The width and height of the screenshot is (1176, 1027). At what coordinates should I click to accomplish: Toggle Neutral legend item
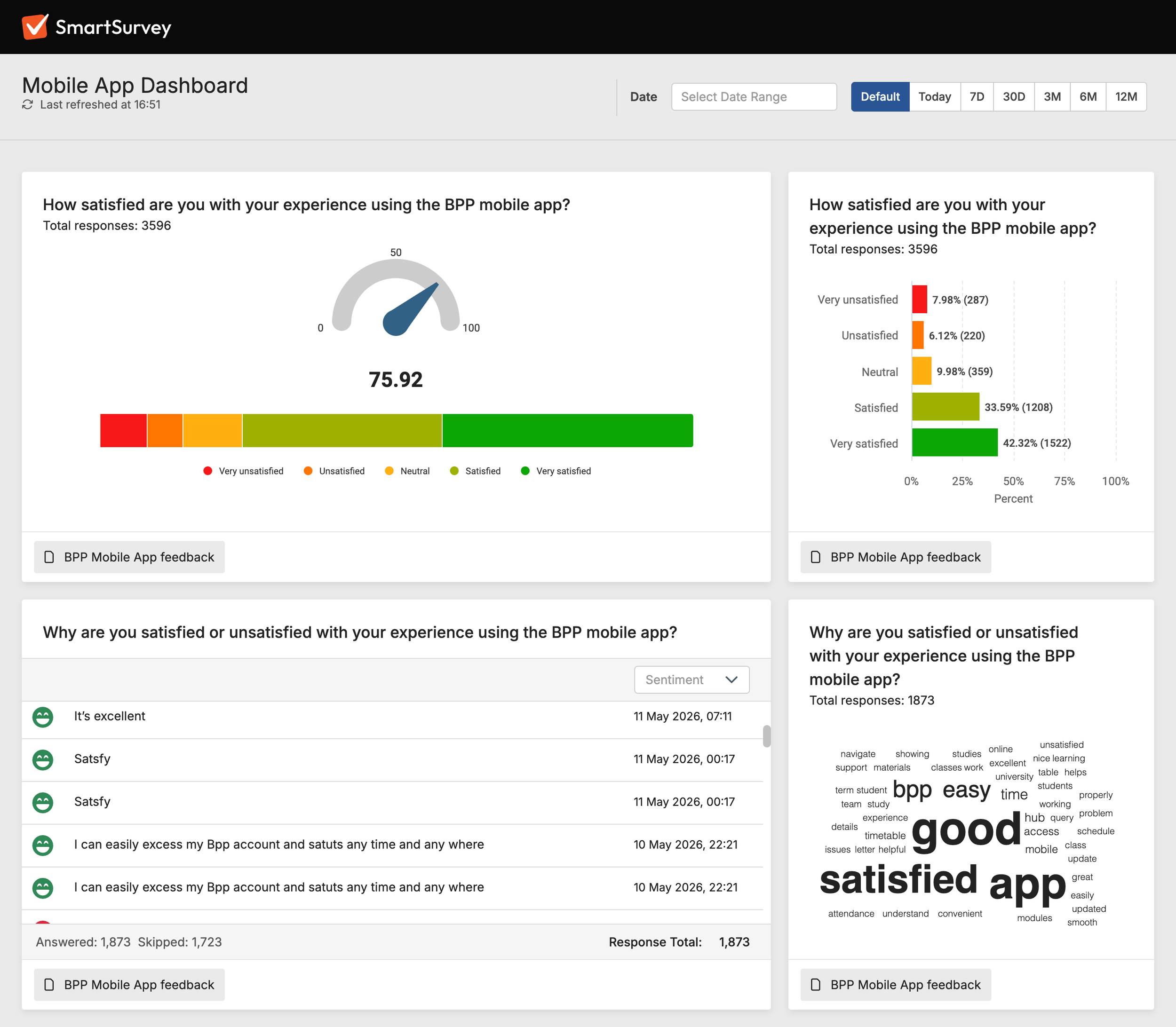(x=408, y=471)
